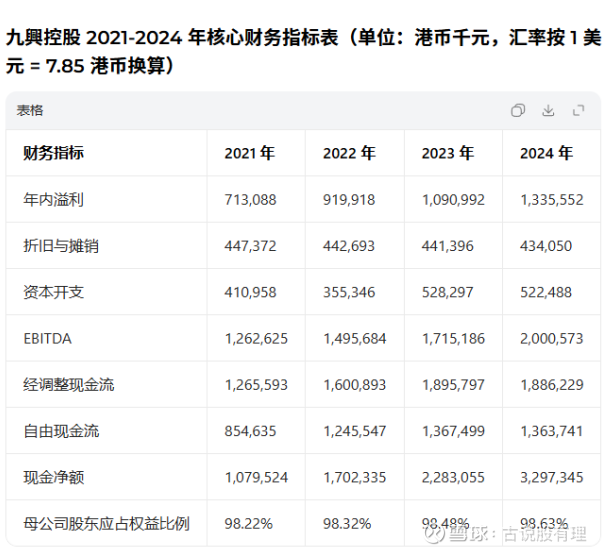
Task: Click the value 3,297,345
Action: (552, 477)
